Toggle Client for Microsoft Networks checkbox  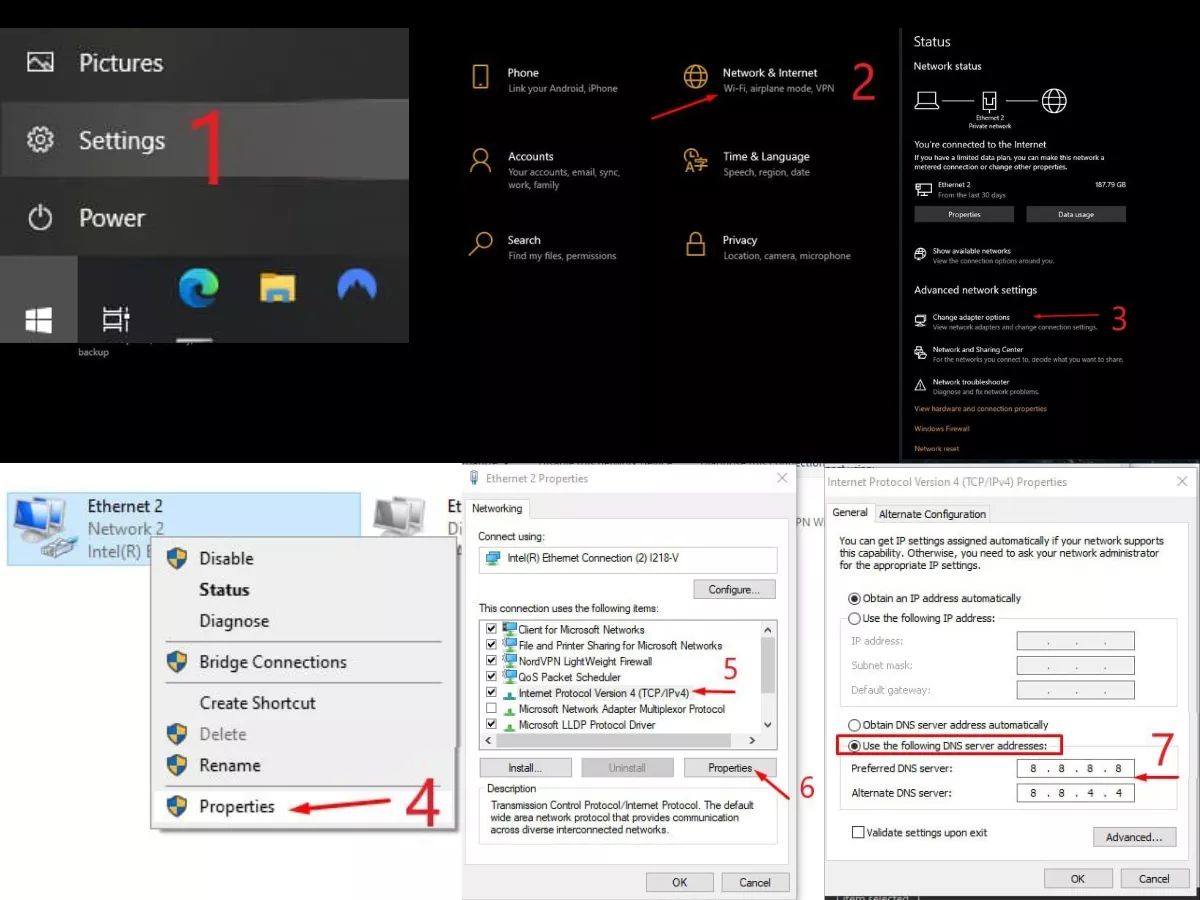point(490,629)
